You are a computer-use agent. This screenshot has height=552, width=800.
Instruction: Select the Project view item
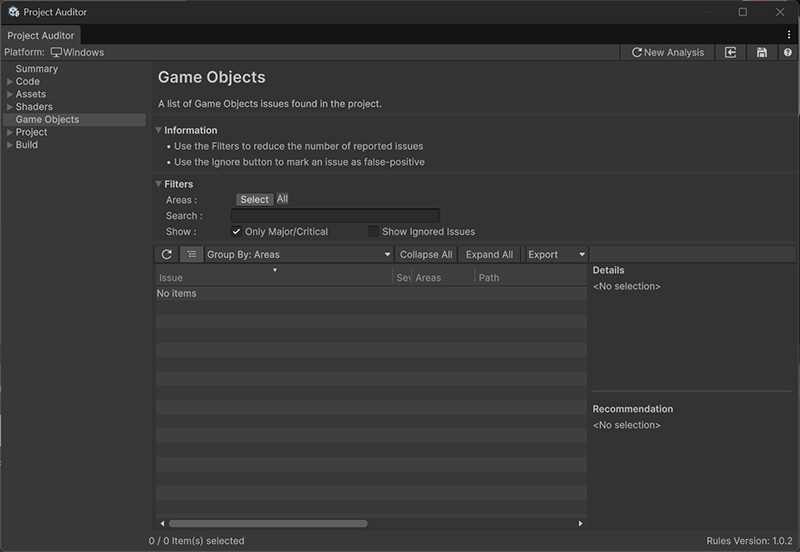[x=31, y=132]
